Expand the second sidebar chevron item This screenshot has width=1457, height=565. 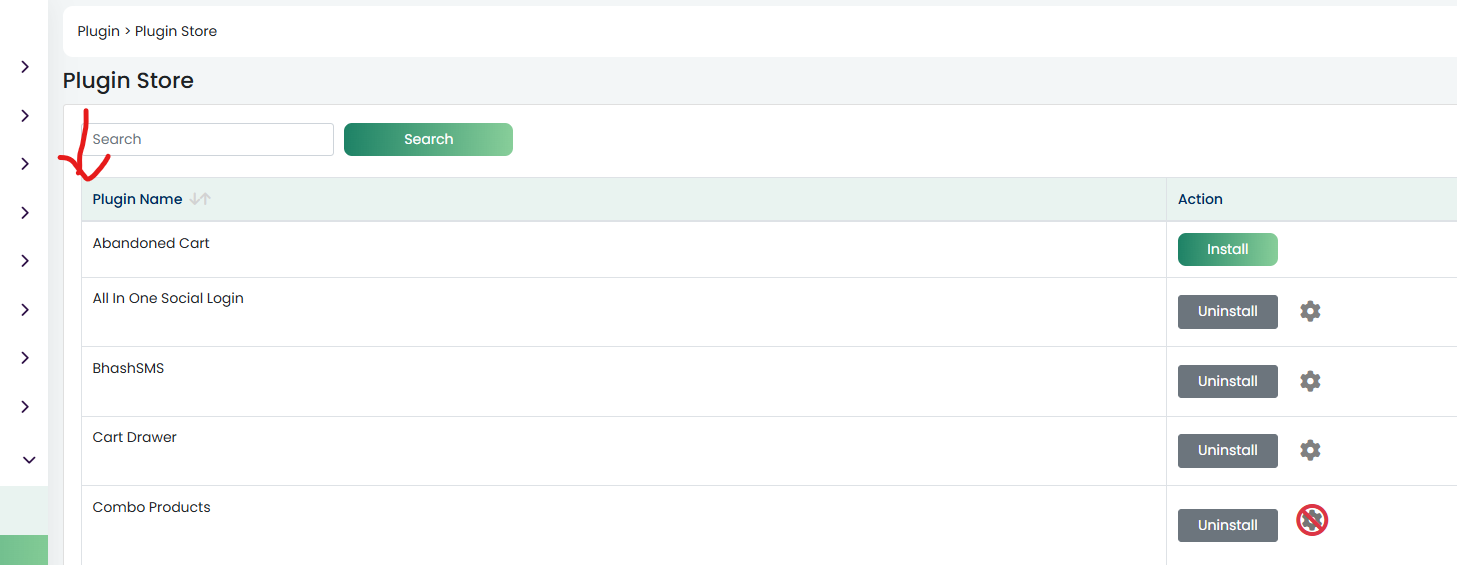click(25, 116)
